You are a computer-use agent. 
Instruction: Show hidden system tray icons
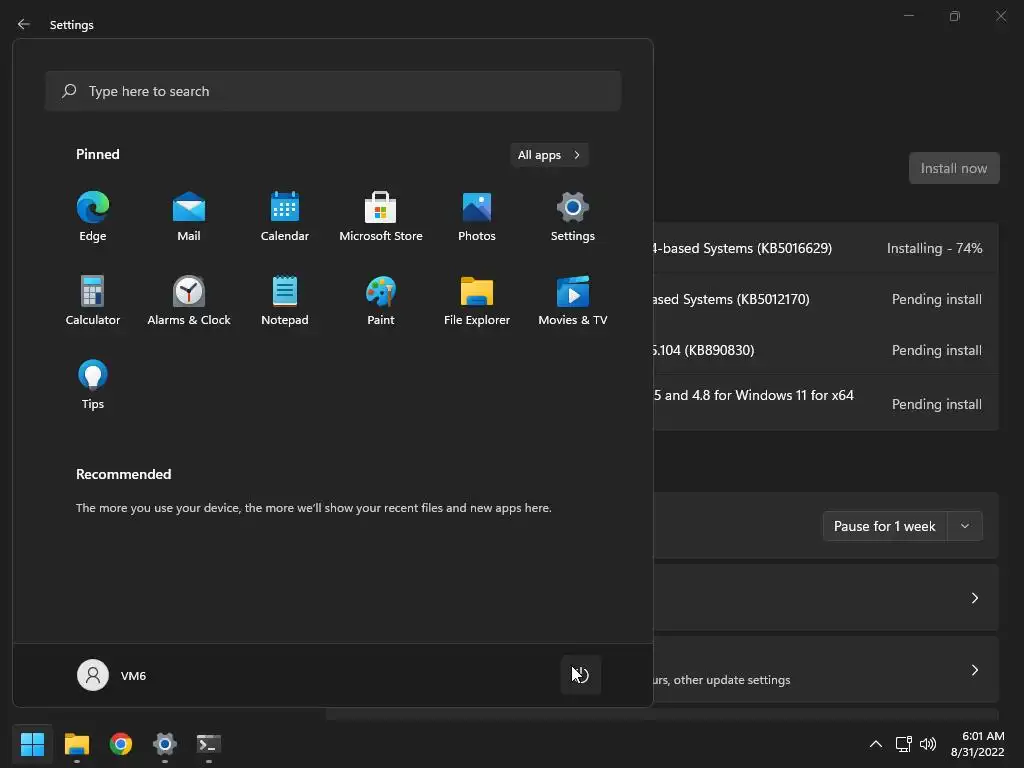tap(876, 744)
